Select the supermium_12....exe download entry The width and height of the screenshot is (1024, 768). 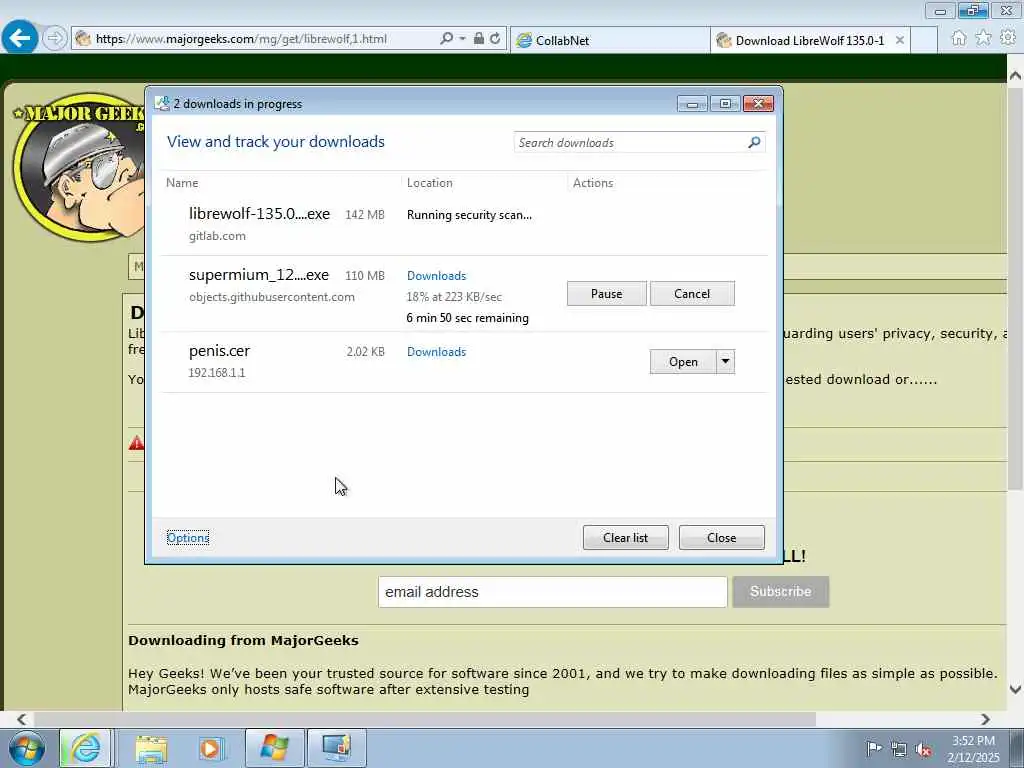[x=464, y=294]
